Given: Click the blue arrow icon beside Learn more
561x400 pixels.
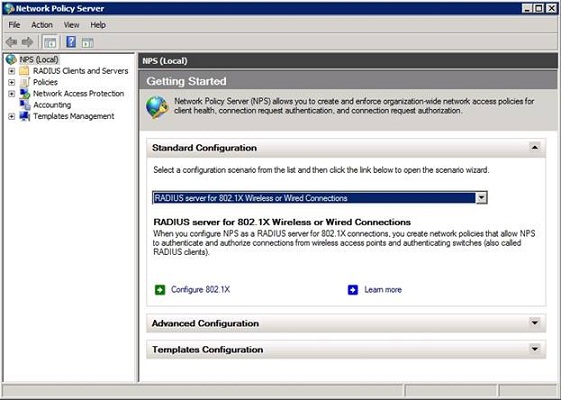Looking at the screenshot, I should pos(353,290).
